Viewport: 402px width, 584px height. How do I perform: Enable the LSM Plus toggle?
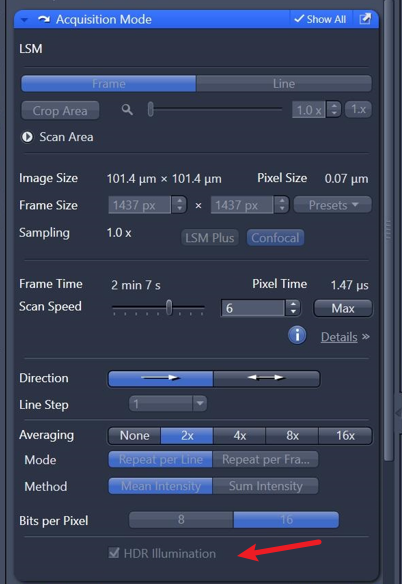click(x=210, y=238)
